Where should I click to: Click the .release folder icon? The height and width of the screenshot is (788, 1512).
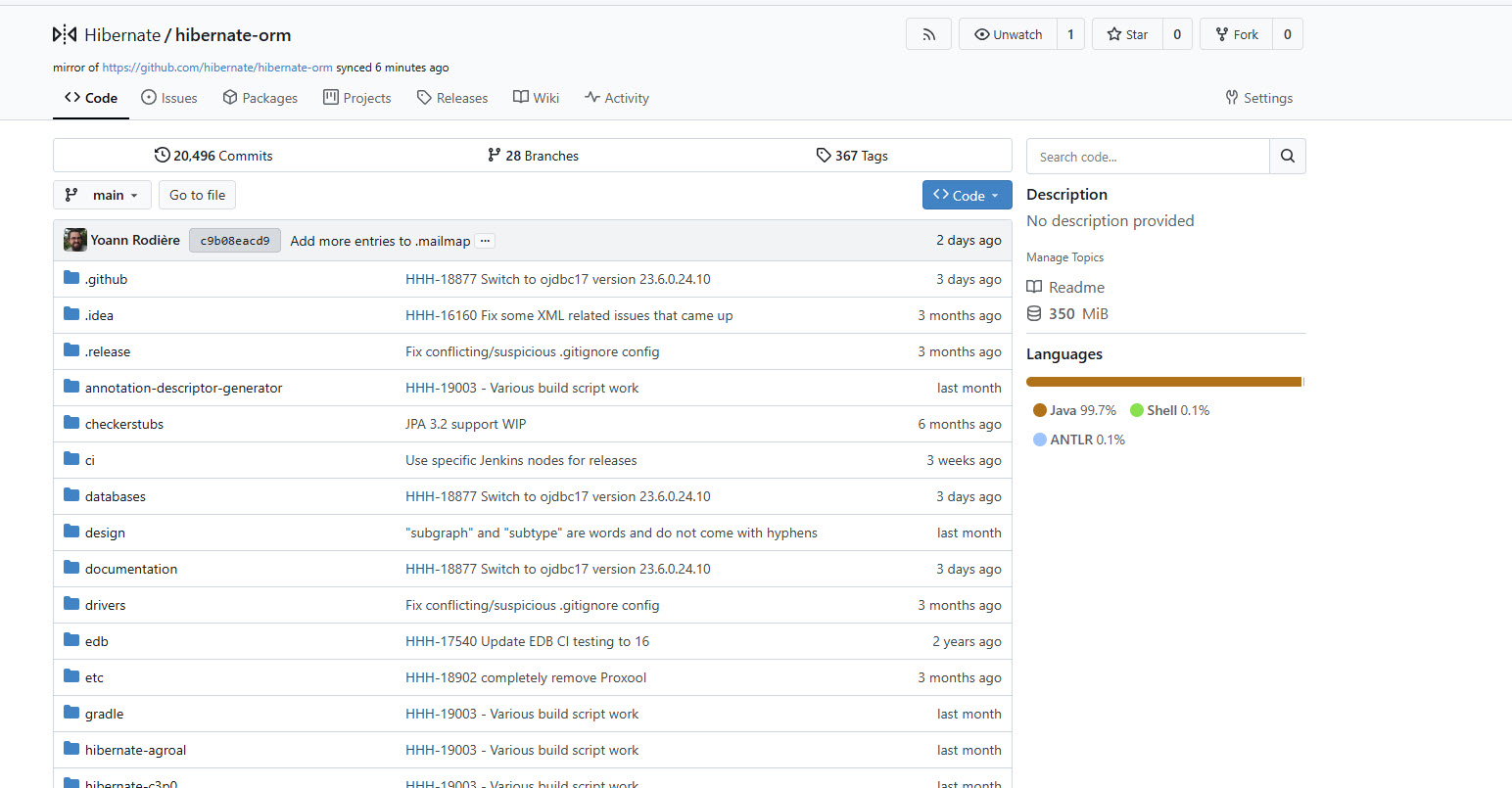pos(71,350)
